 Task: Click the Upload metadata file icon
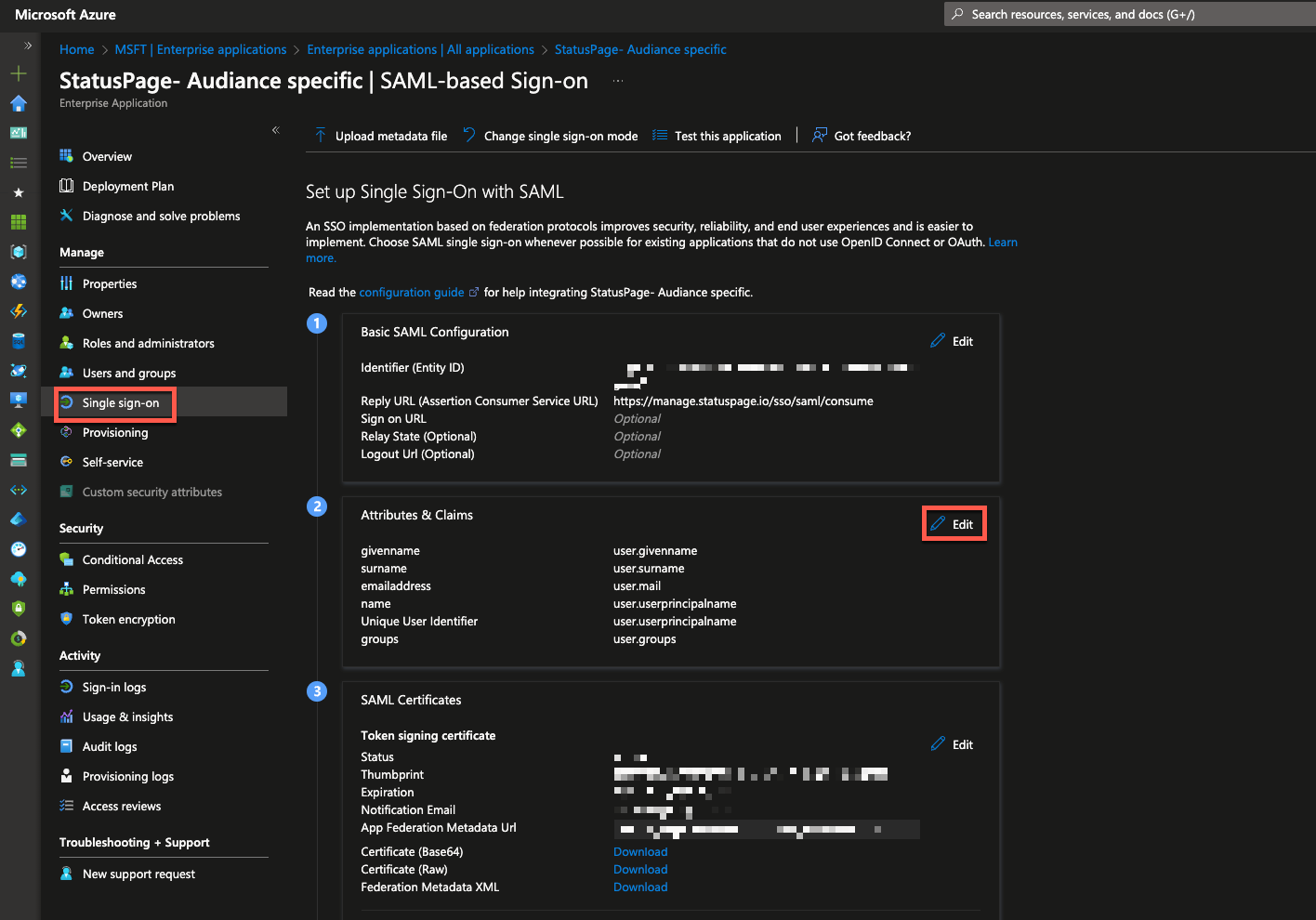coord(320,136)
